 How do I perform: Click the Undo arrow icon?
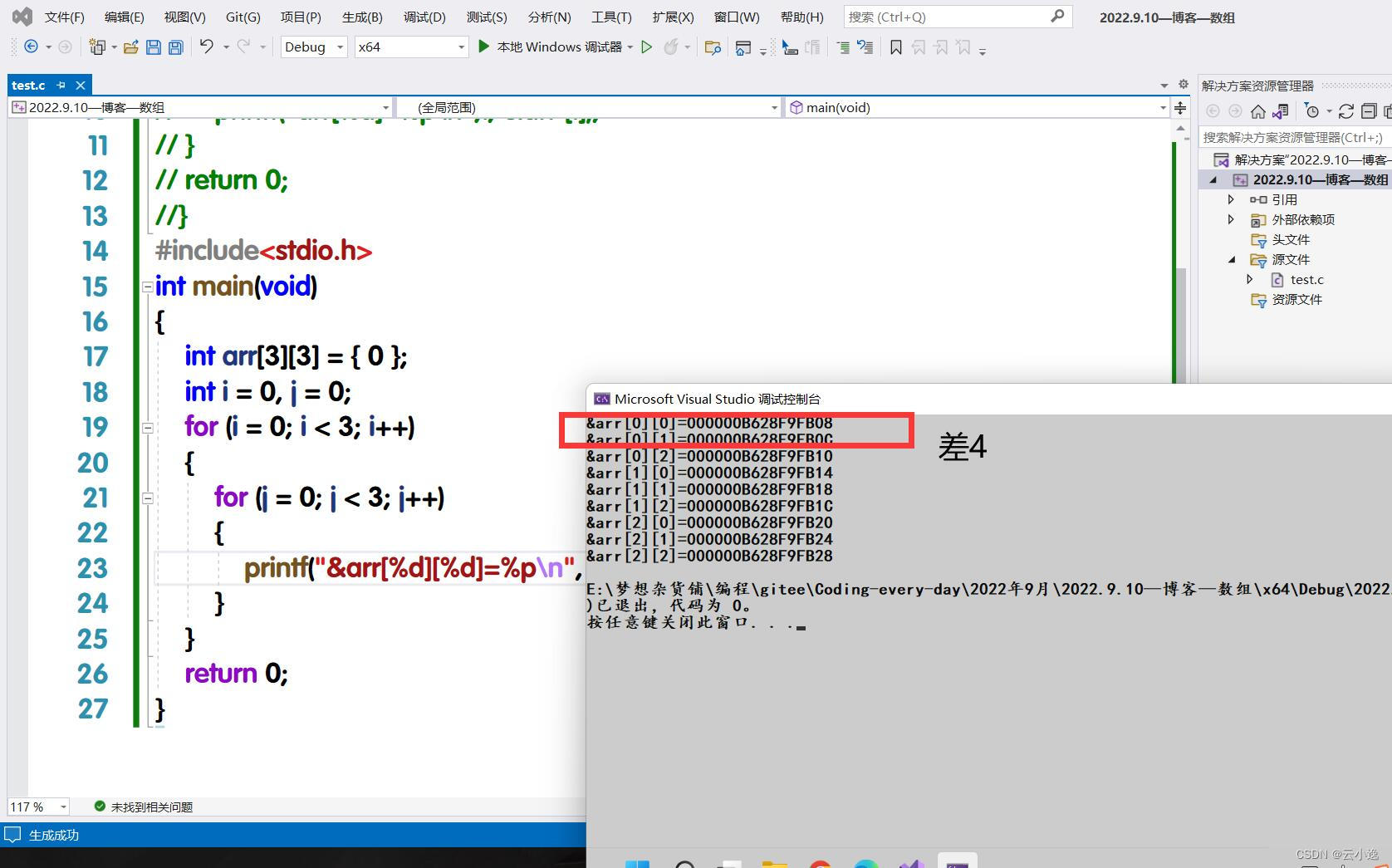click(x=206, y=47)
